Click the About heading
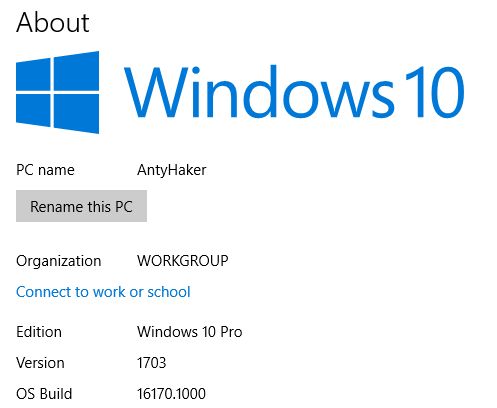 53,23
